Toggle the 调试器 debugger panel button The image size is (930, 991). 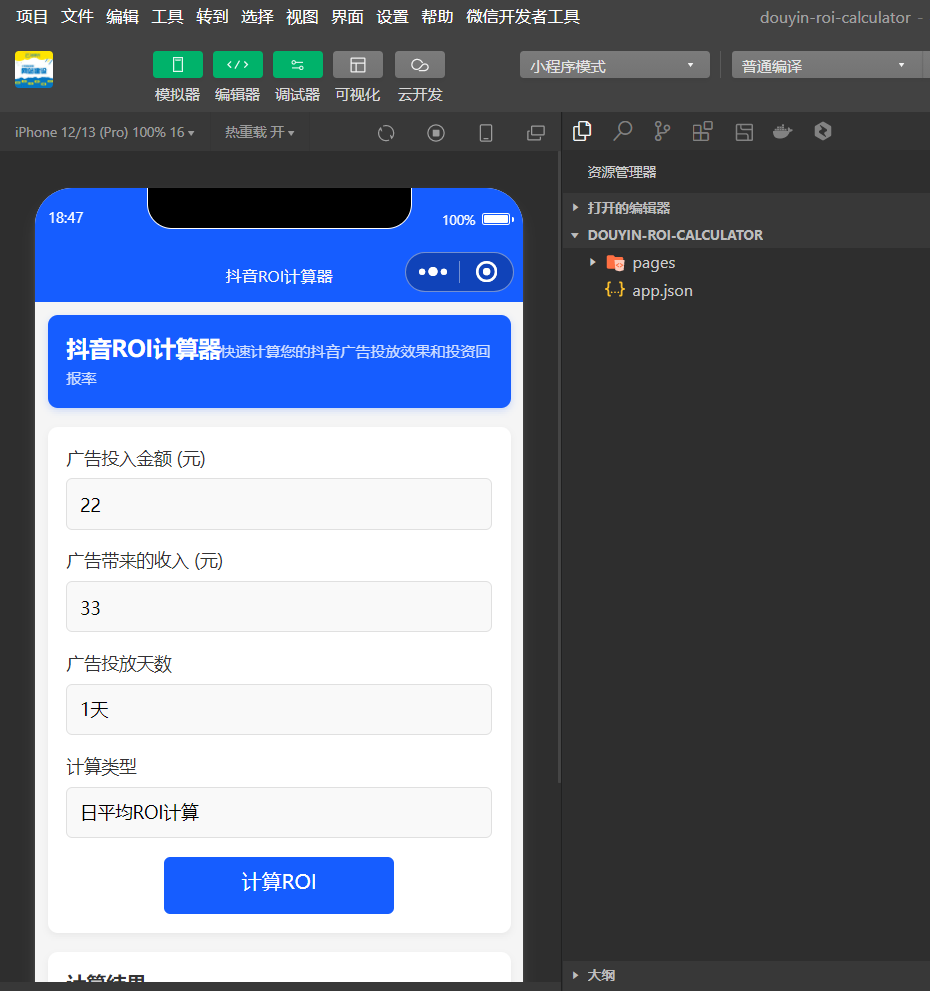click(x=298, y=64)
